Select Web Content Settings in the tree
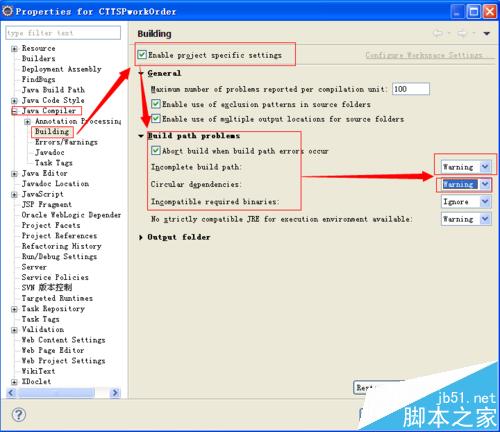This screenshot has width=500, height=432. pyautogui.click(x=63, y=340)
